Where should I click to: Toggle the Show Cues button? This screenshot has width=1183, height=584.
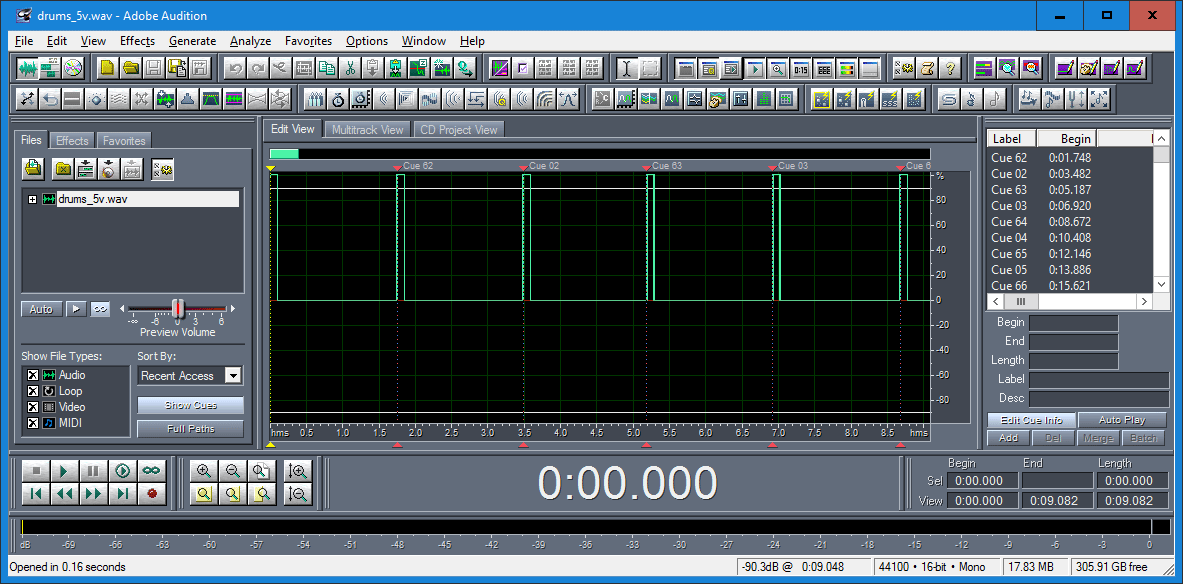tap(191, 405)
